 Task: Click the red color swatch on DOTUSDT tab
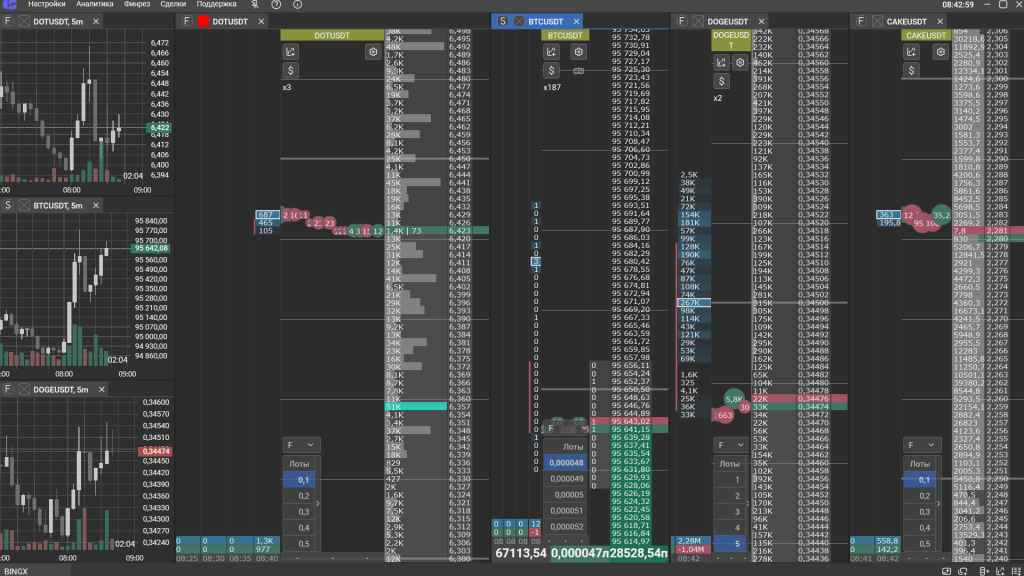point(203,21)
